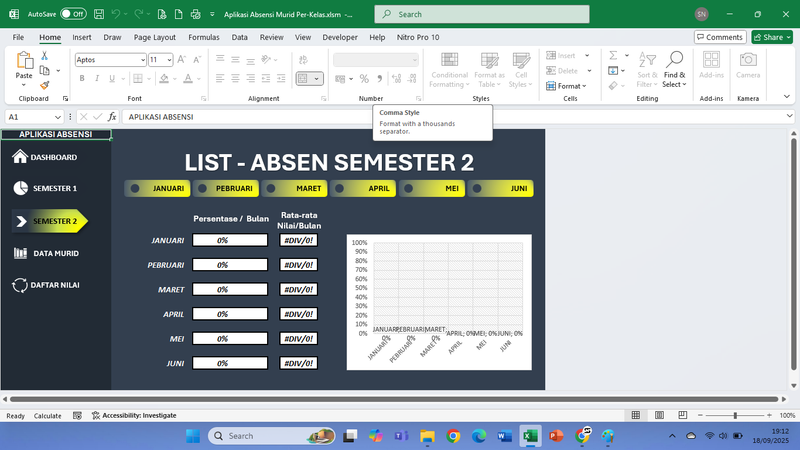Select the APRIL month radio button
Image resolution: width=800 pixels, height=450 pixels.
coord(339,188)
